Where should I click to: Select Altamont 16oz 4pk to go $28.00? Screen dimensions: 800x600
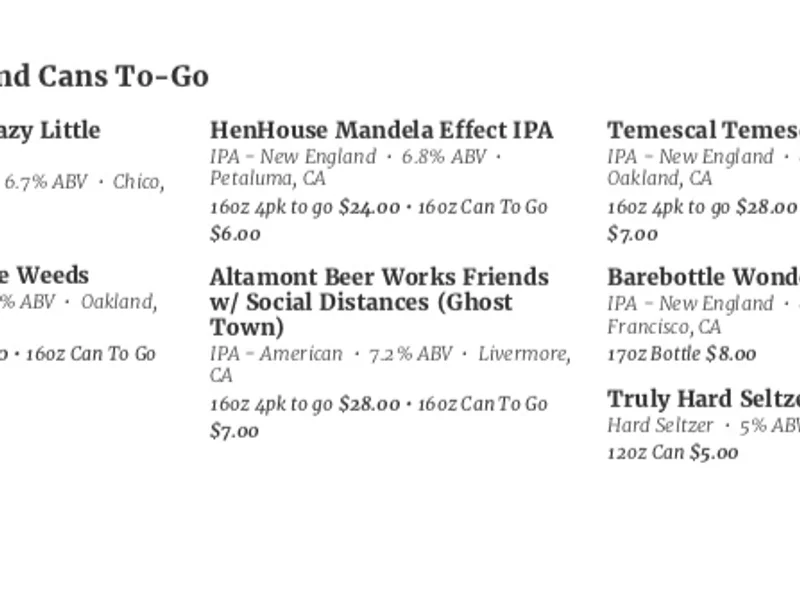(305, 404)
